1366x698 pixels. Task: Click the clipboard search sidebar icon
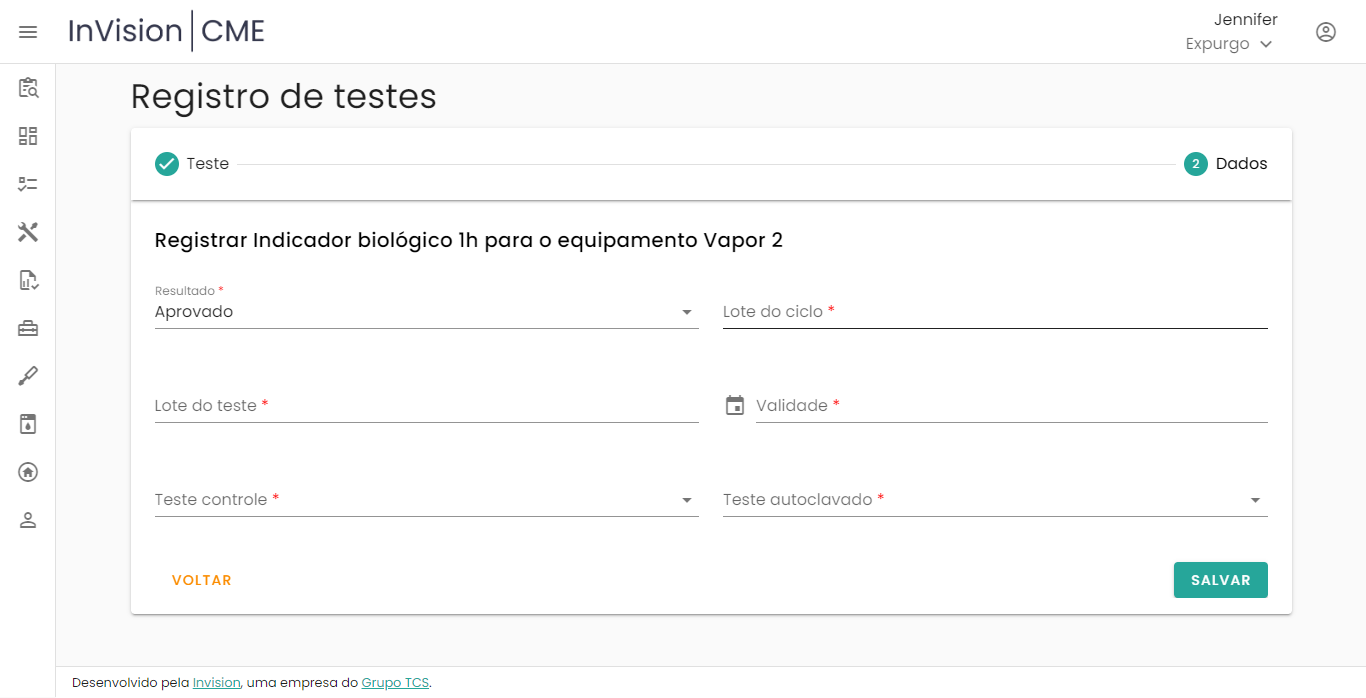[28, 88]
